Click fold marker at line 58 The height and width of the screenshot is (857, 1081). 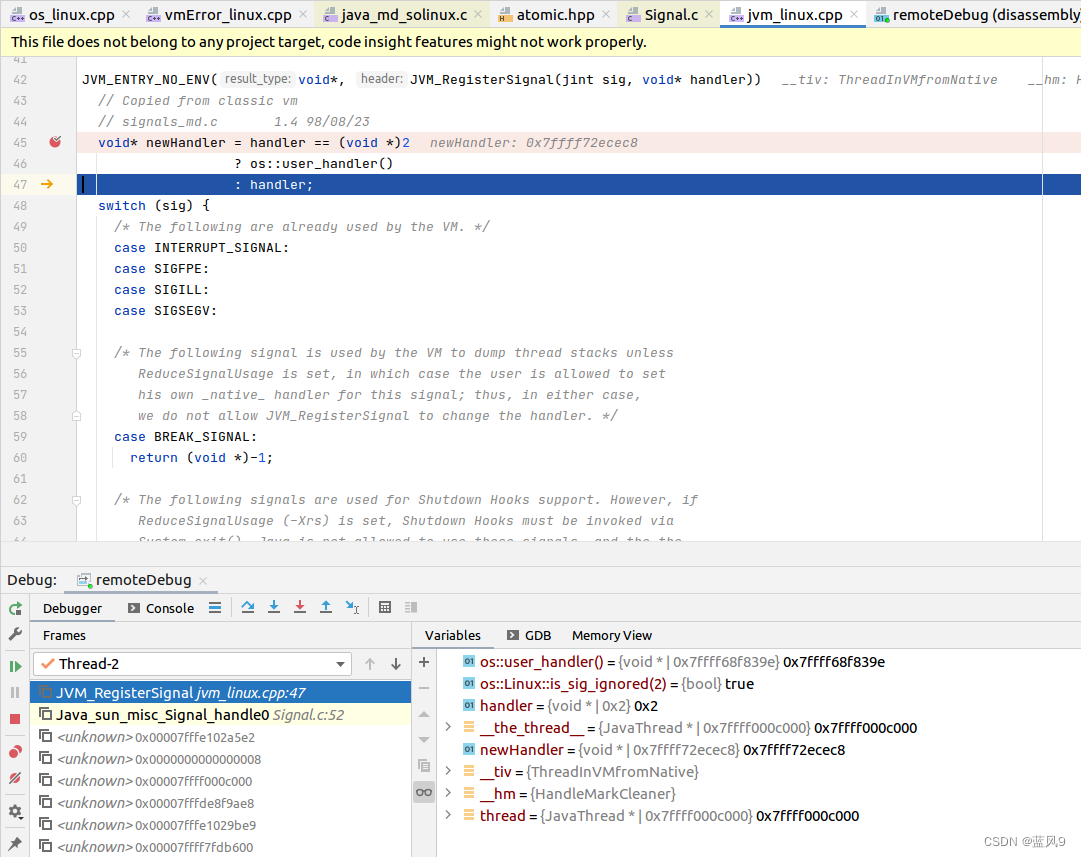point(77,416)
